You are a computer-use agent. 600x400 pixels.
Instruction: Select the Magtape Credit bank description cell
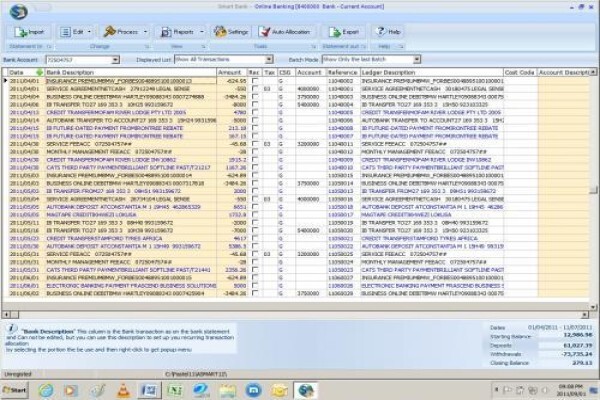130,214
